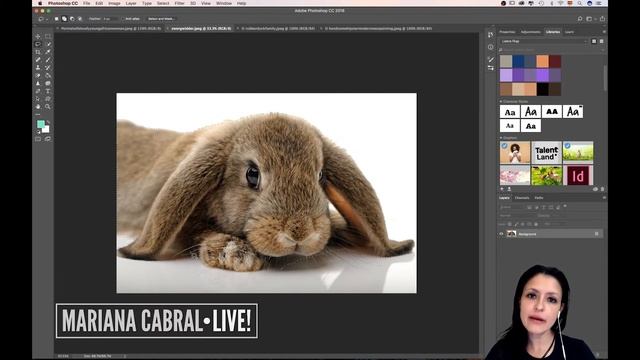Click the Select and Mask button
Image resolution: width=640 pixels, height=360 pixels.
160,19
